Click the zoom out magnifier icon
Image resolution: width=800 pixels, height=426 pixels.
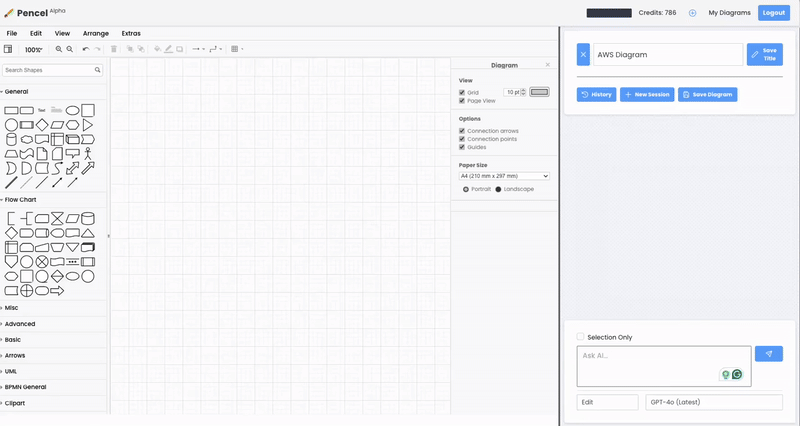click(x=69, y=49)
